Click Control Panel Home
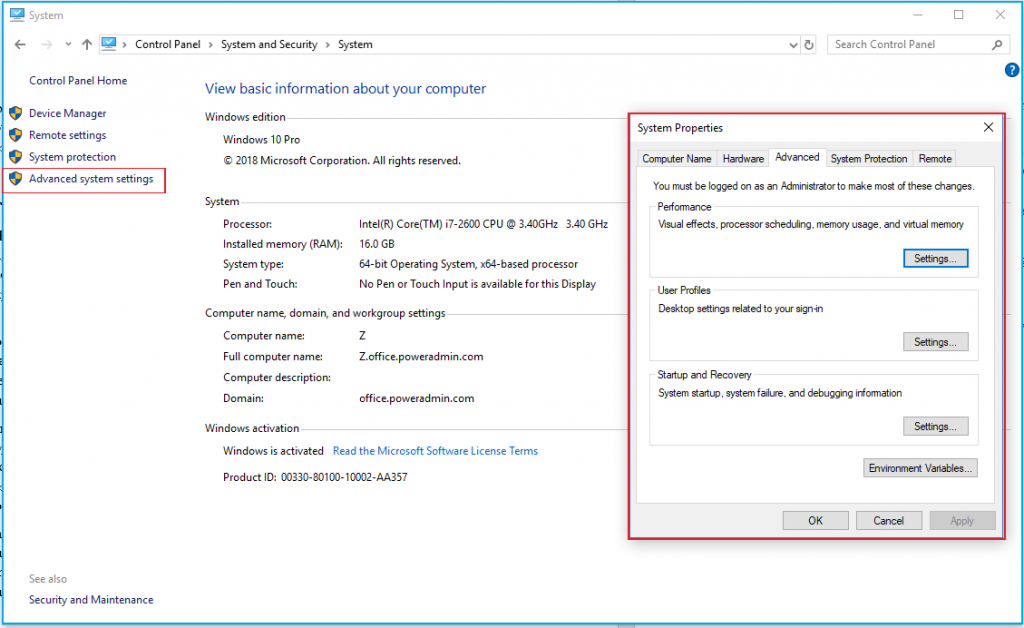The width and height of the screenshot is (1024, 628). pos(79,80)
